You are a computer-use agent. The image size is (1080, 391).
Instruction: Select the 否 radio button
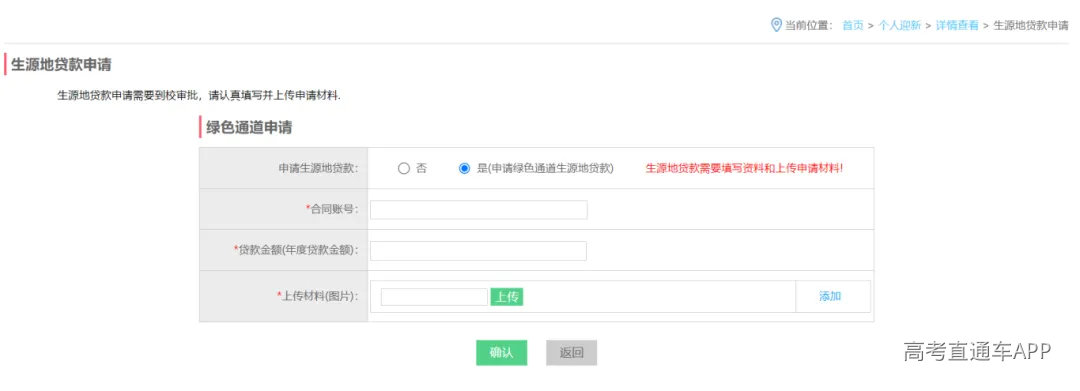[x=404, y=168]
